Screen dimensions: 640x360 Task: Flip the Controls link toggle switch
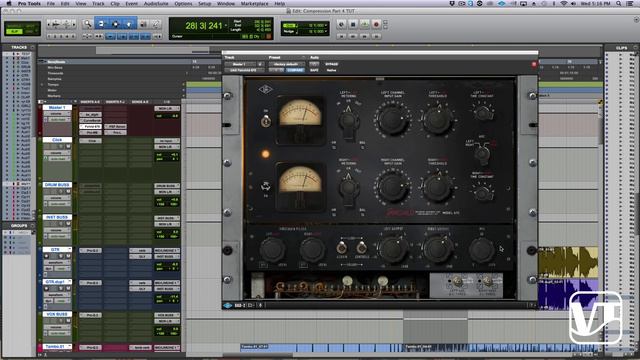[361, 247]
